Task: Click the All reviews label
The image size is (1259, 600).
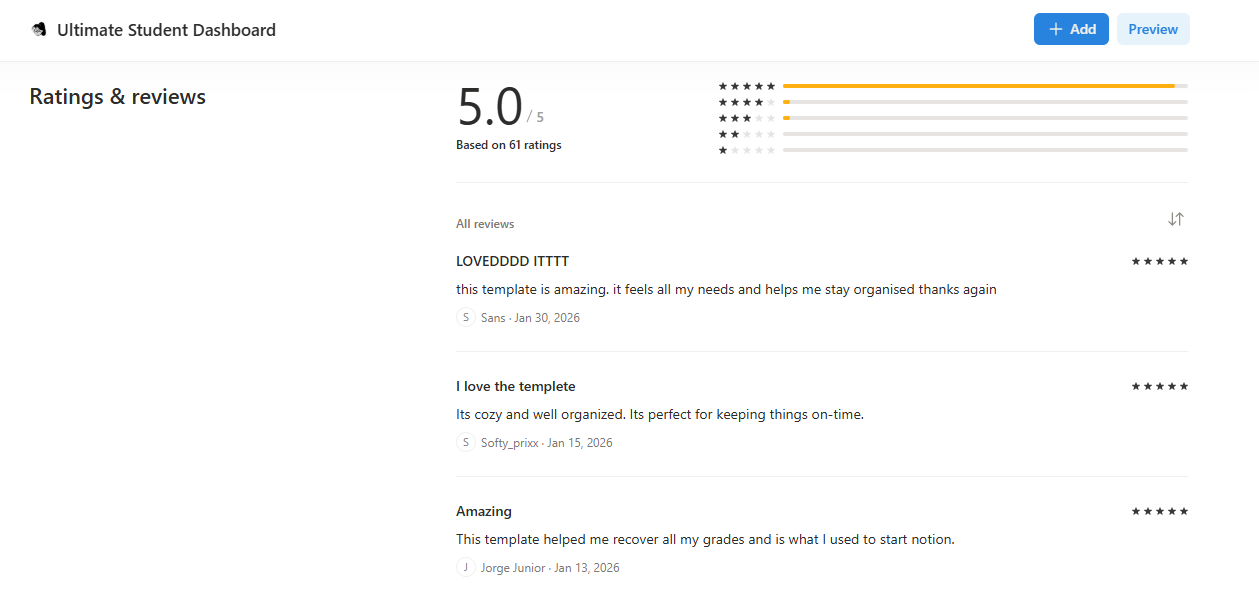Action: pos(485,224)
